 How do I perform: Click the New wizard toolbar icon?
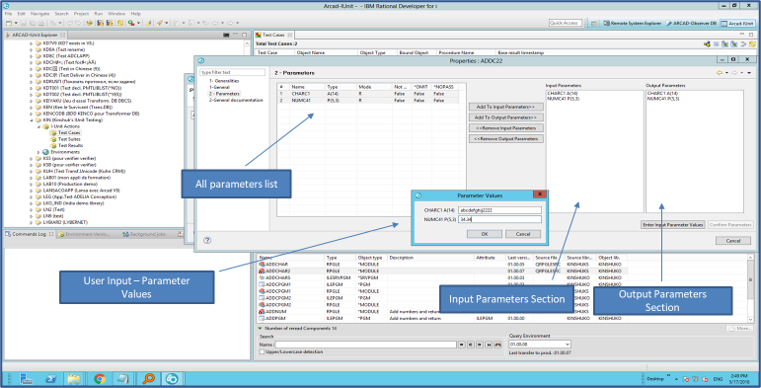[9, 23]
